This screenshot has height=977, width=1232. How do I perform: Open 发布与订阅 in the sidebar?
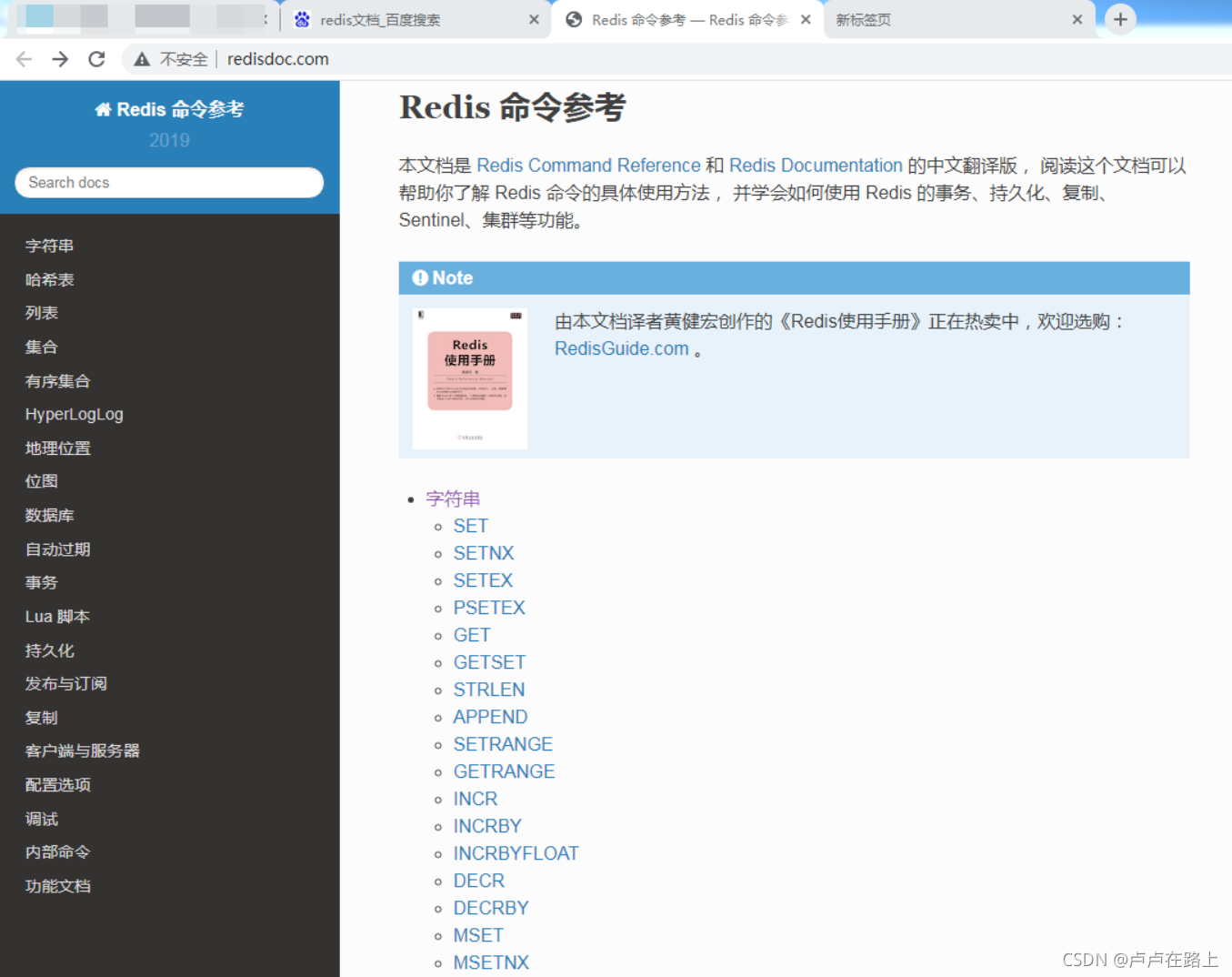[x=66, y=683]
